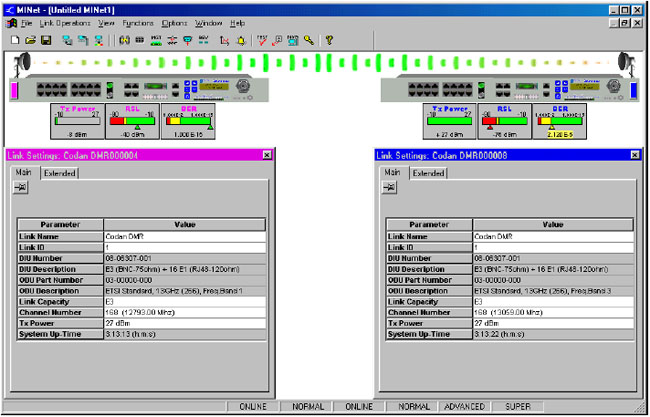Click the Value column header in the DMR000008 panel
The height and width of the screenshot is (417, 650).
point(553,225)
